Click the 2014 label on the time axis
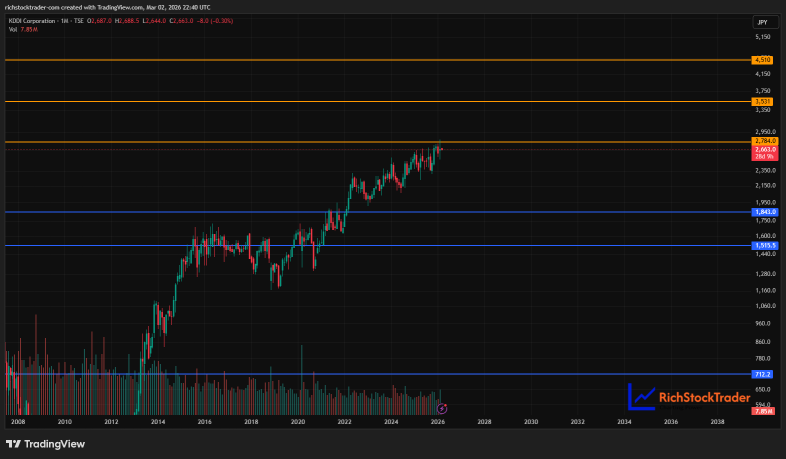The height and width of the screenshot is (459, 786). click(158, 422)
